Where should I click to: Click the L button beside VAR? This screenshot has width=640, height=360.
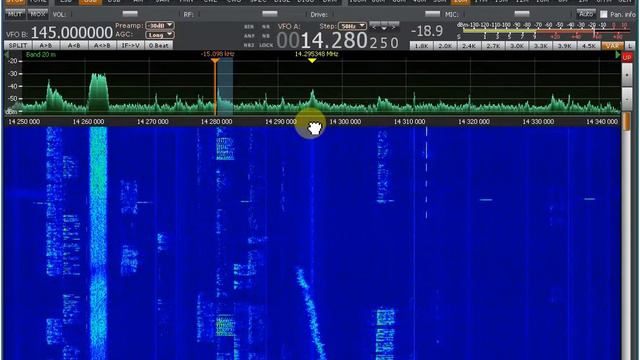630,46
